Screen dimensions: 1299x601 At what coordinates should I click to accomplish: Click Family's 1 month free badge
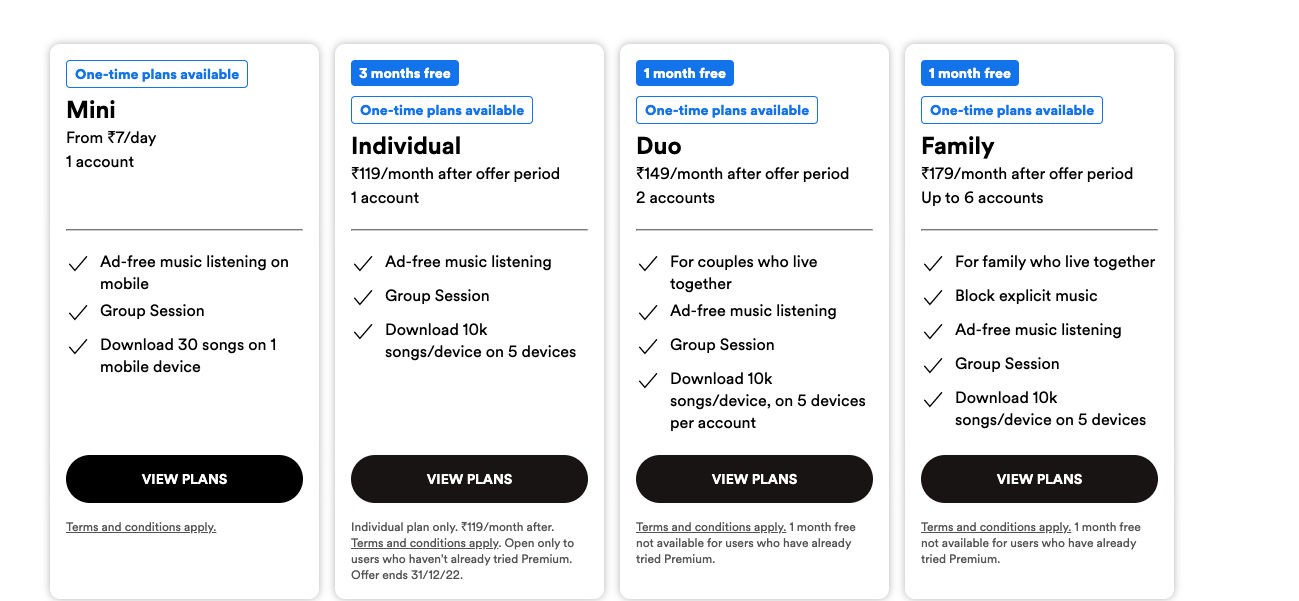click(970, 73)
